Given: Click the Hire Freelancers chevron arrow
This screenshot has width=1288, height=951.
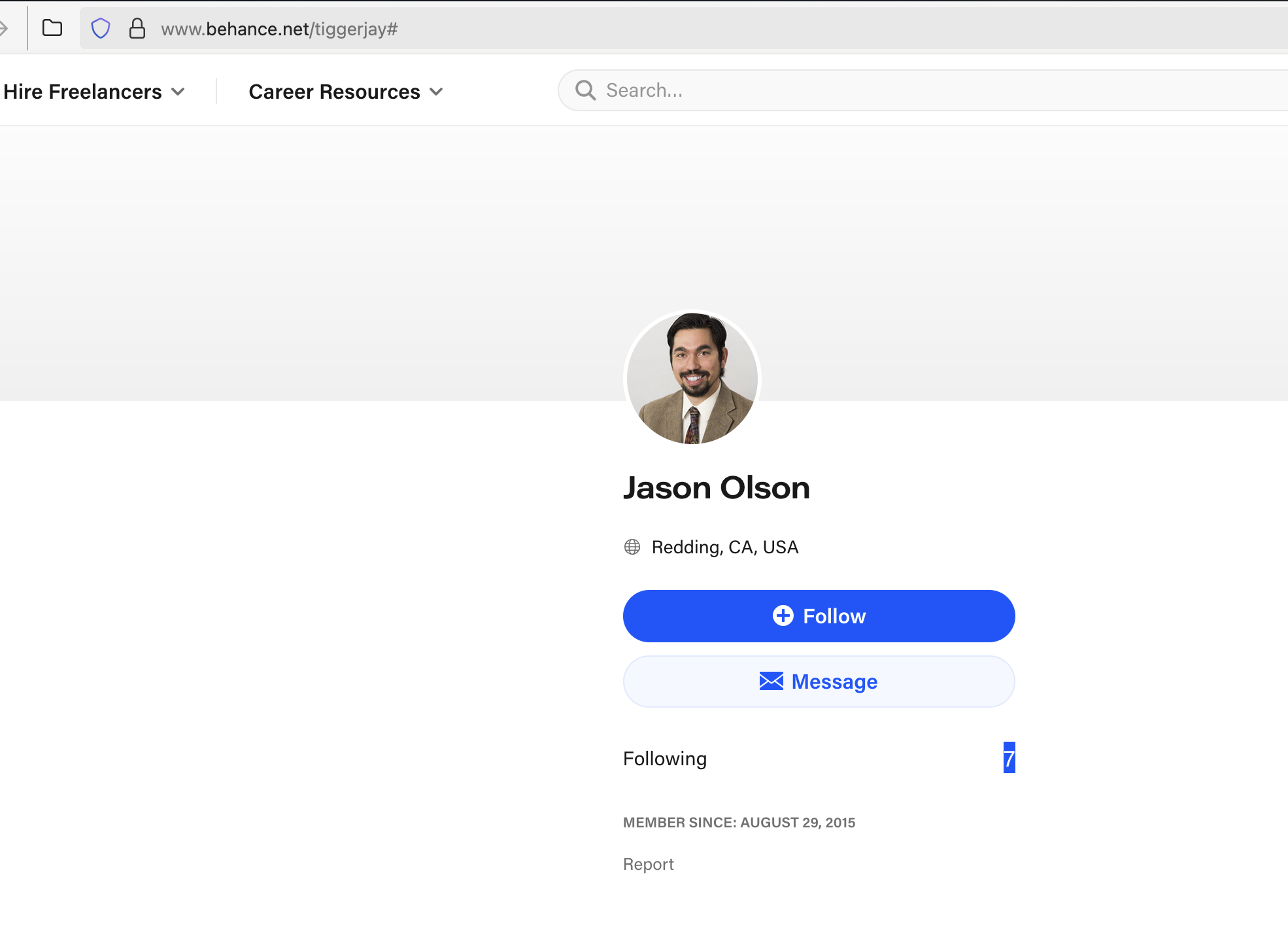Looking at the screenshot, I should (178, 92).
